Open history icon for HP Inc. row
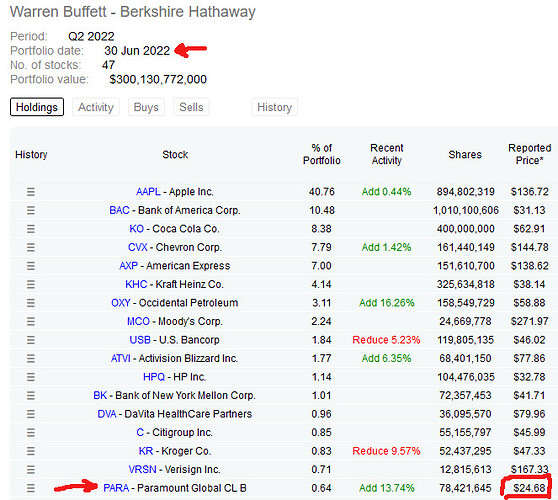558x500 pixels. pyautogui.click(x=31, y=377)
